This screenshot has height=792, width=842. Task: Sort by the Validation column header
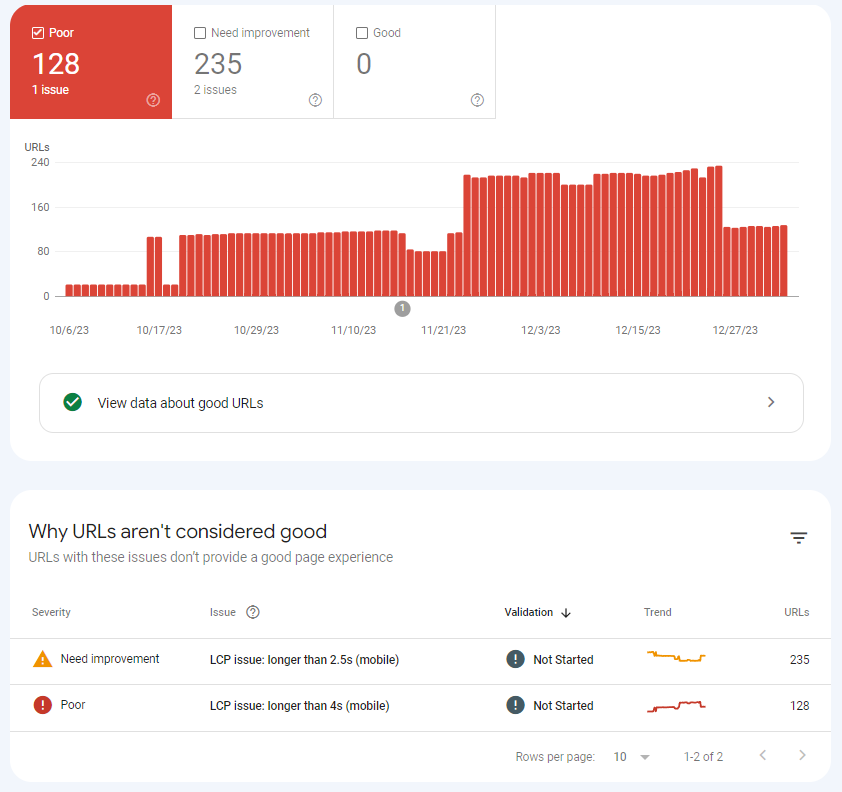click(528, 612)
